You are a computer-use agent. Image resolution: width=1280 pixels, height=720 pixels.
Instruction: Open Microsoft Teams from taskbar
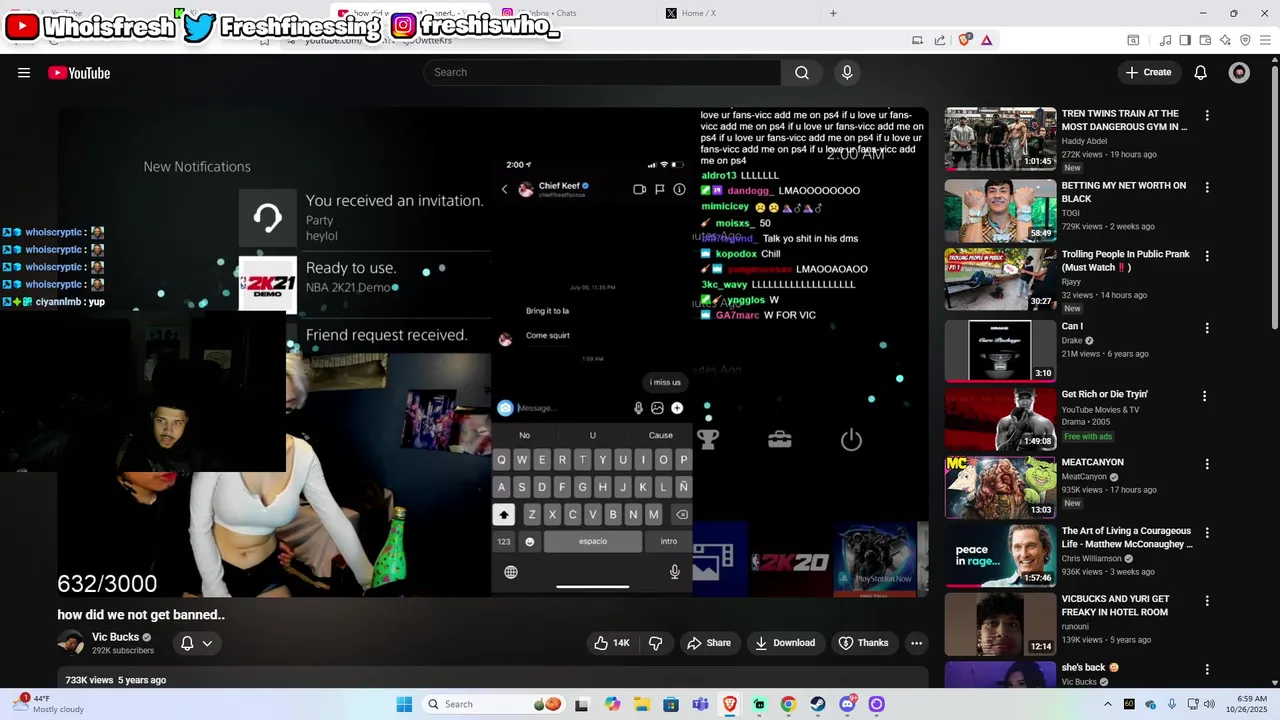700,704
